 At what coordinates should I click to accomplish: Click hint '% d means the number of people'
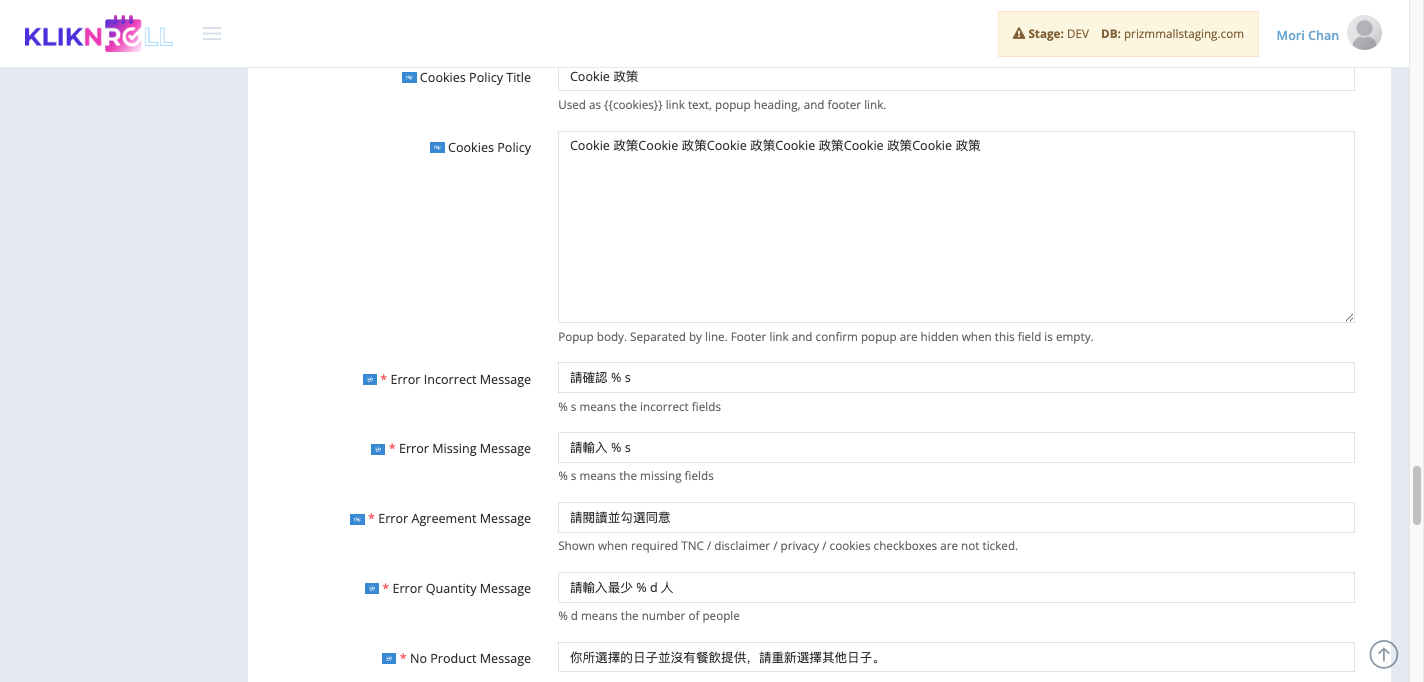coord(649,616)
